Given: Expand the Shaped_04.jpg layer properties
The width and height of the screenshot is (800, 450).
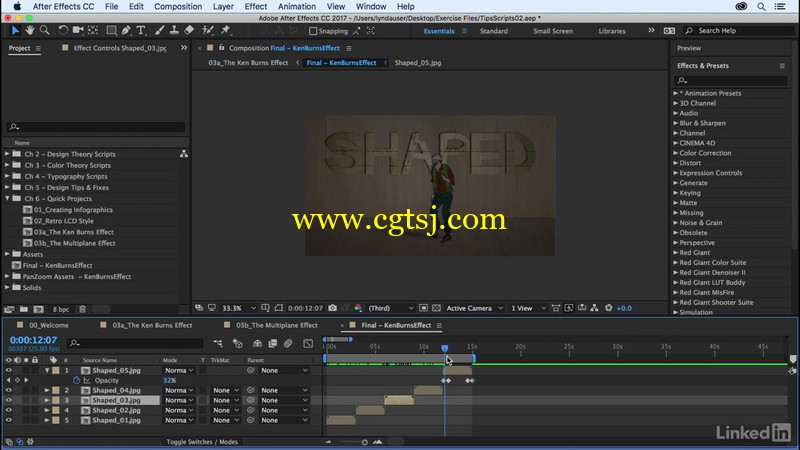Looking at the screenshot, I should [x=46, y=390].
